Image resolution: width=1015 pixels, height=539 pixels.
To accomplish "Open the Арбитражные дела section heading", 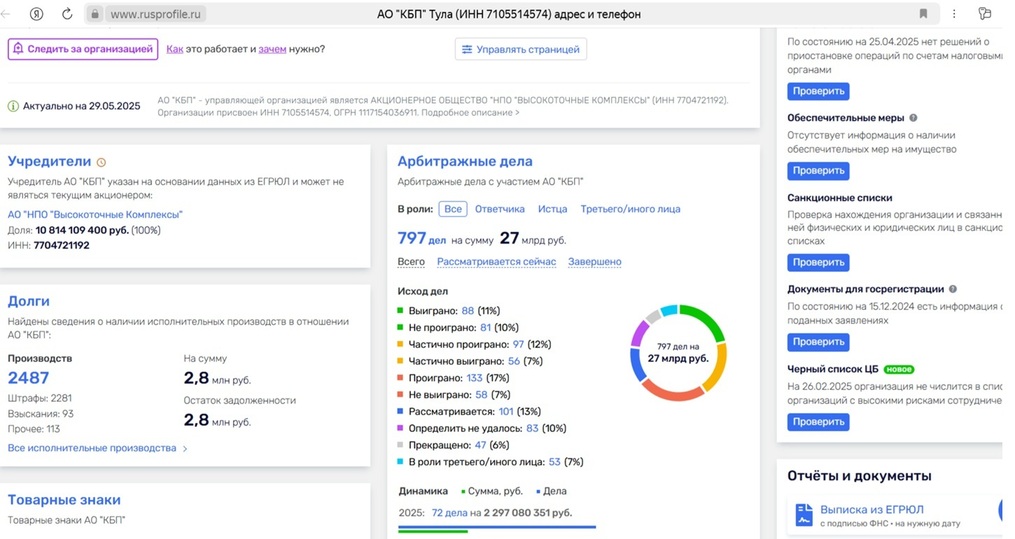I will click(x=465, y=162).
